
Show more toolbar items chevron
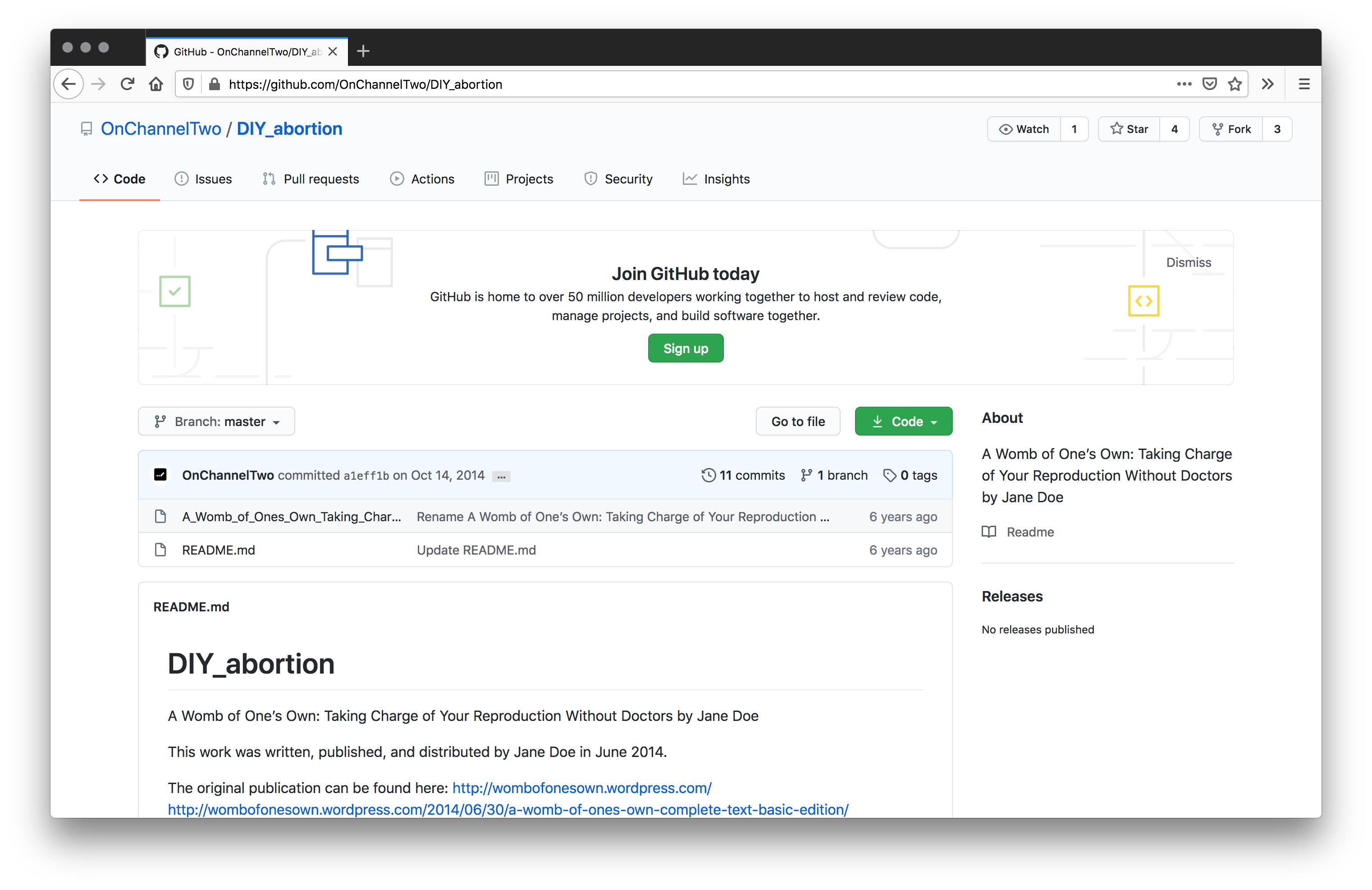(x=1267, y=84)
